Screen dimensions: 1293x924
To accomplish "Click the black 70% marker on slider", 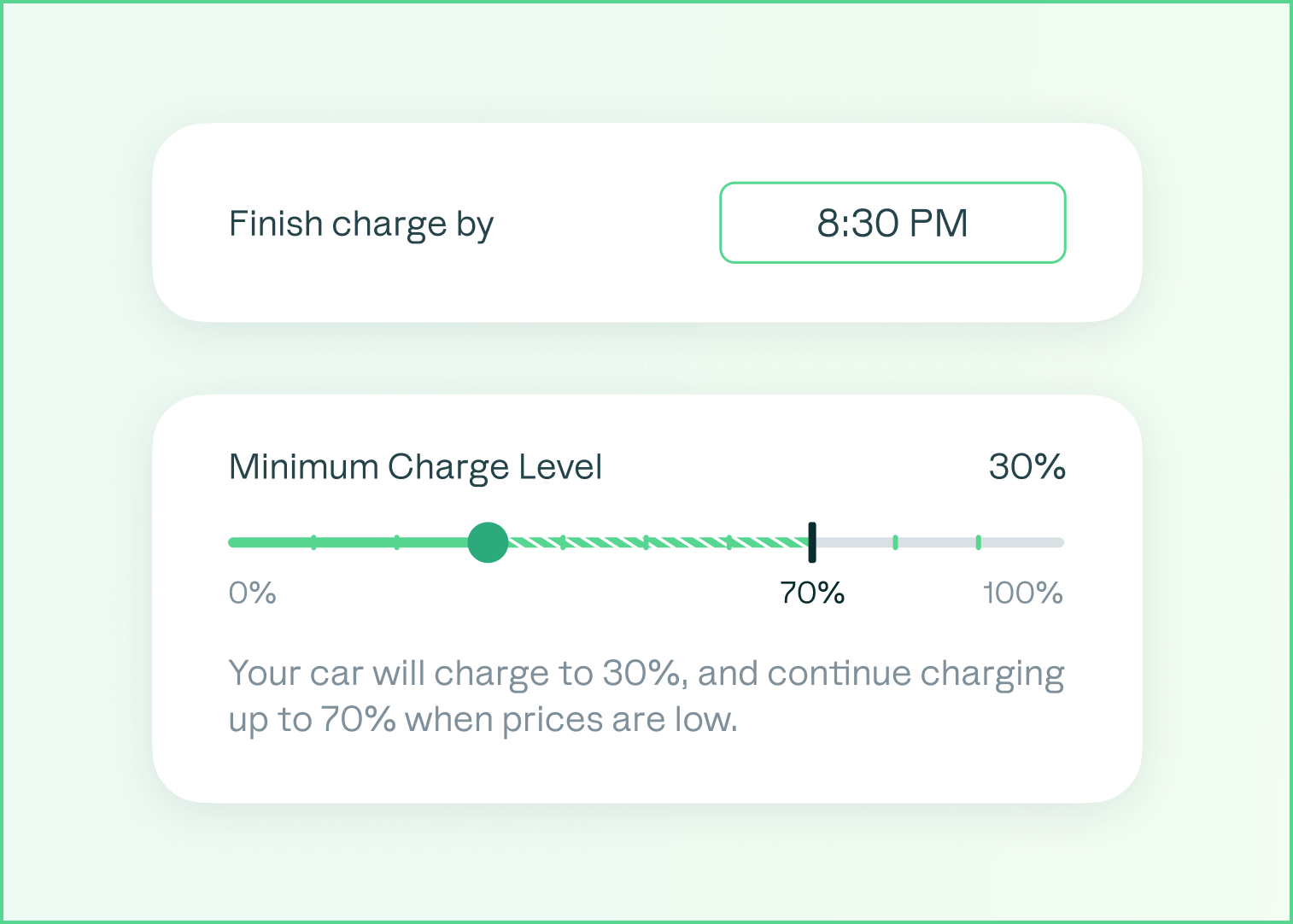I will (x=811, y=541).
